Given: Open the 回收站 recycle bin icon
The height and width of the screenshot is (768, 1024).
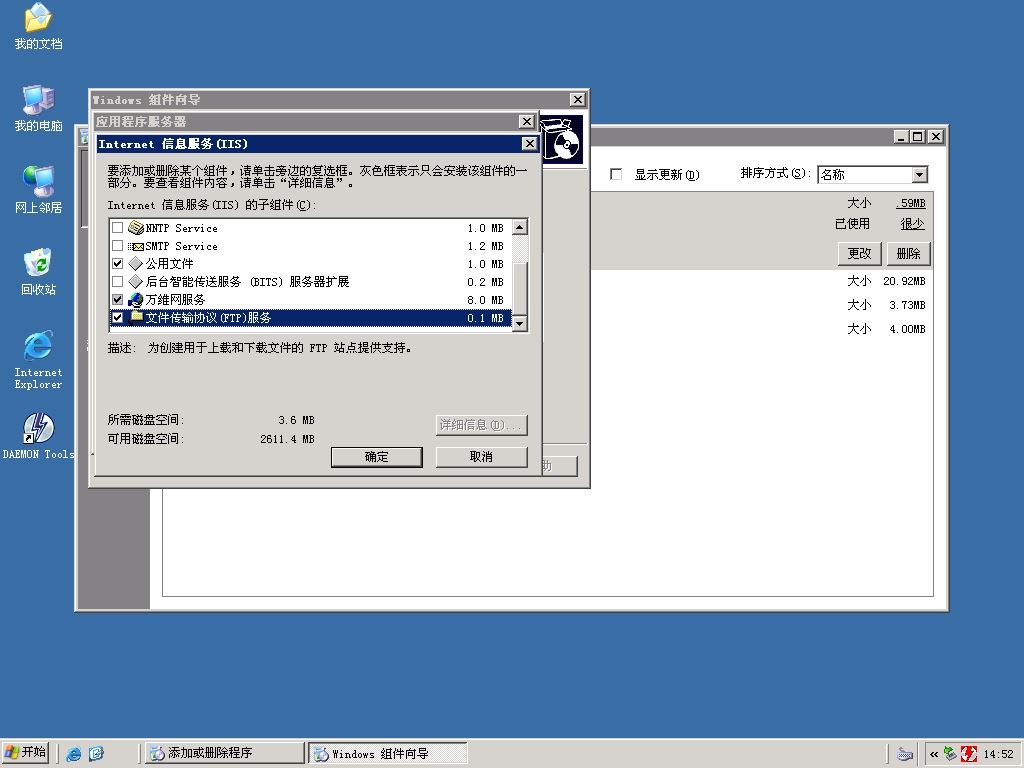Looking at the screenshot, I should click(38, 272).
